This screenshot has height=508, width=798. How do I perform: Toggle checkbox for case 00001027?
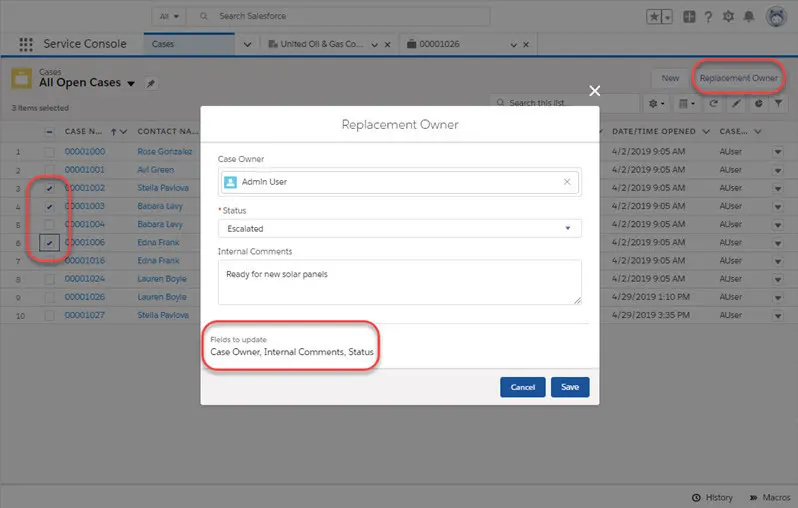[x=49, y=316]
